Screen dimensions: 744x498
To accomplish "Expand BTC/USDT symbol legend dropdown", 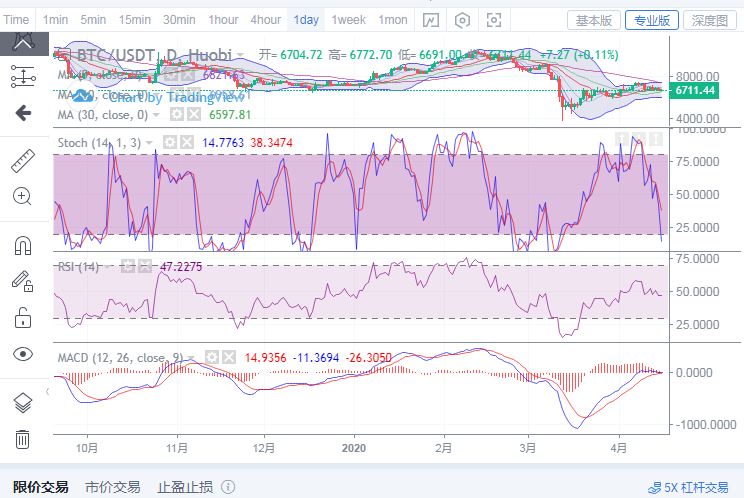I will coord(241,55).
